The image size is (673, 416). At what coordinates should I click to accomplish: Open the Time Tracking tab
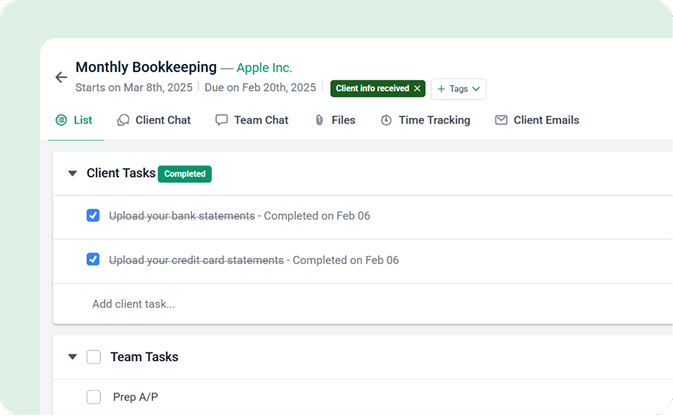425,120
